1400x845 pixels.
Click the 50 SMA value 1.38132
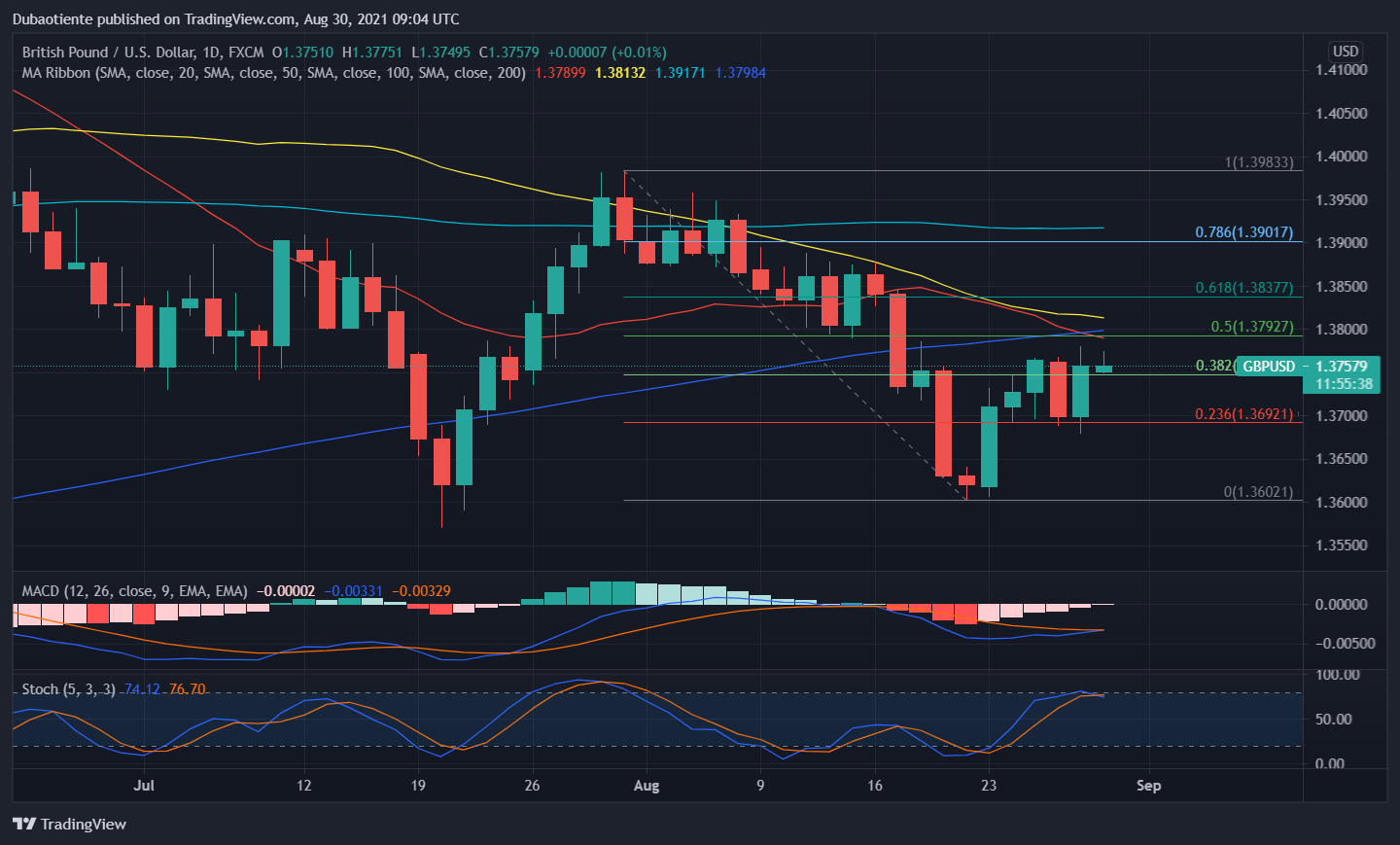coord(620,73)
